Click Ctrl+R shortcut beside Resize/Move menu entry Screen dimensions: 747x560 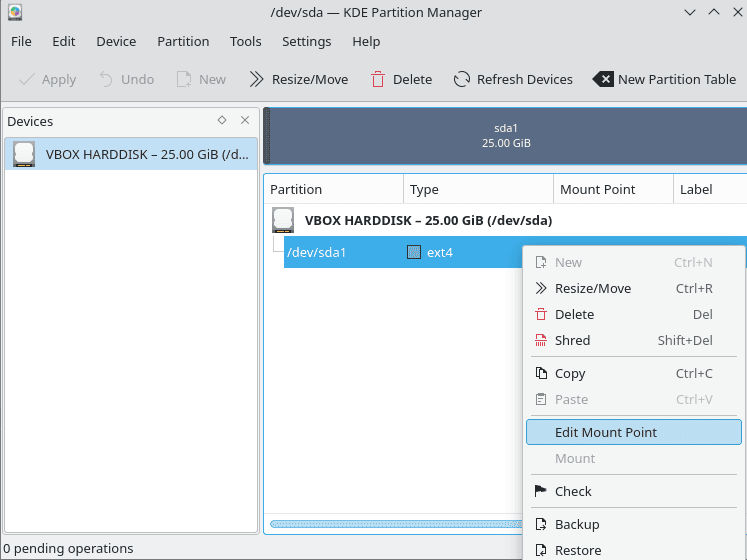click(694, 288)
